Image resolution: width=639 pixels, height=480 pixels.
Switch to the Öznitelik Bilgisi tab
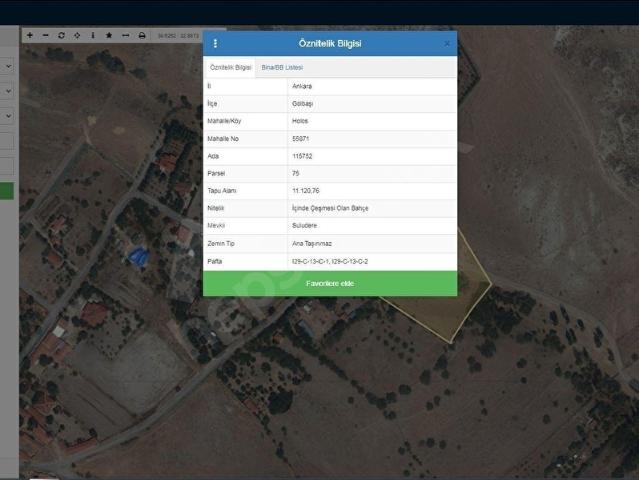tap(231, 67)
